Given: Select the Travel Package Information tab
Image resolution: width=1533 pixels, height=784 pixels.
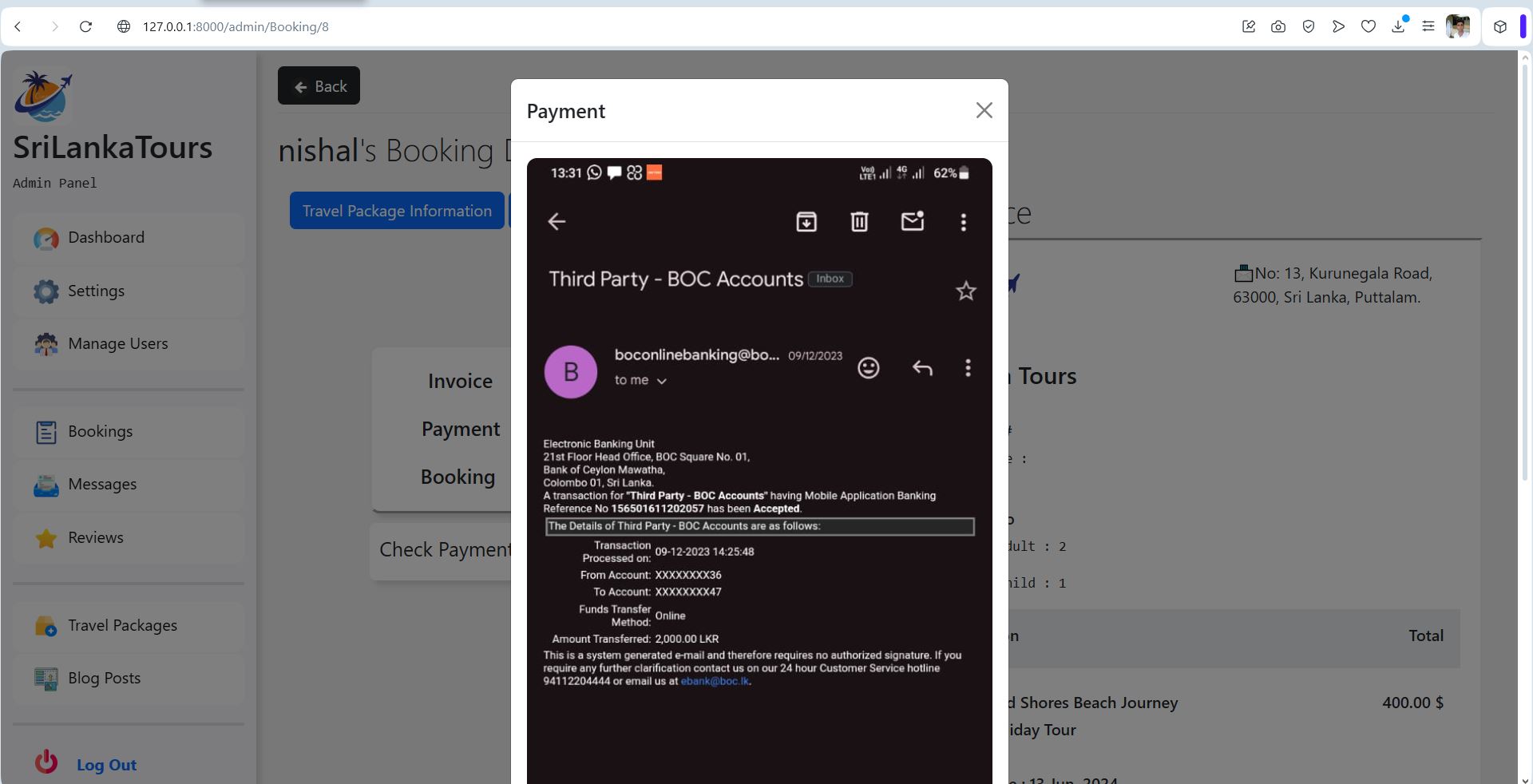Looking at the screenshot, I should pyautogui.click(x=397, y=211).
